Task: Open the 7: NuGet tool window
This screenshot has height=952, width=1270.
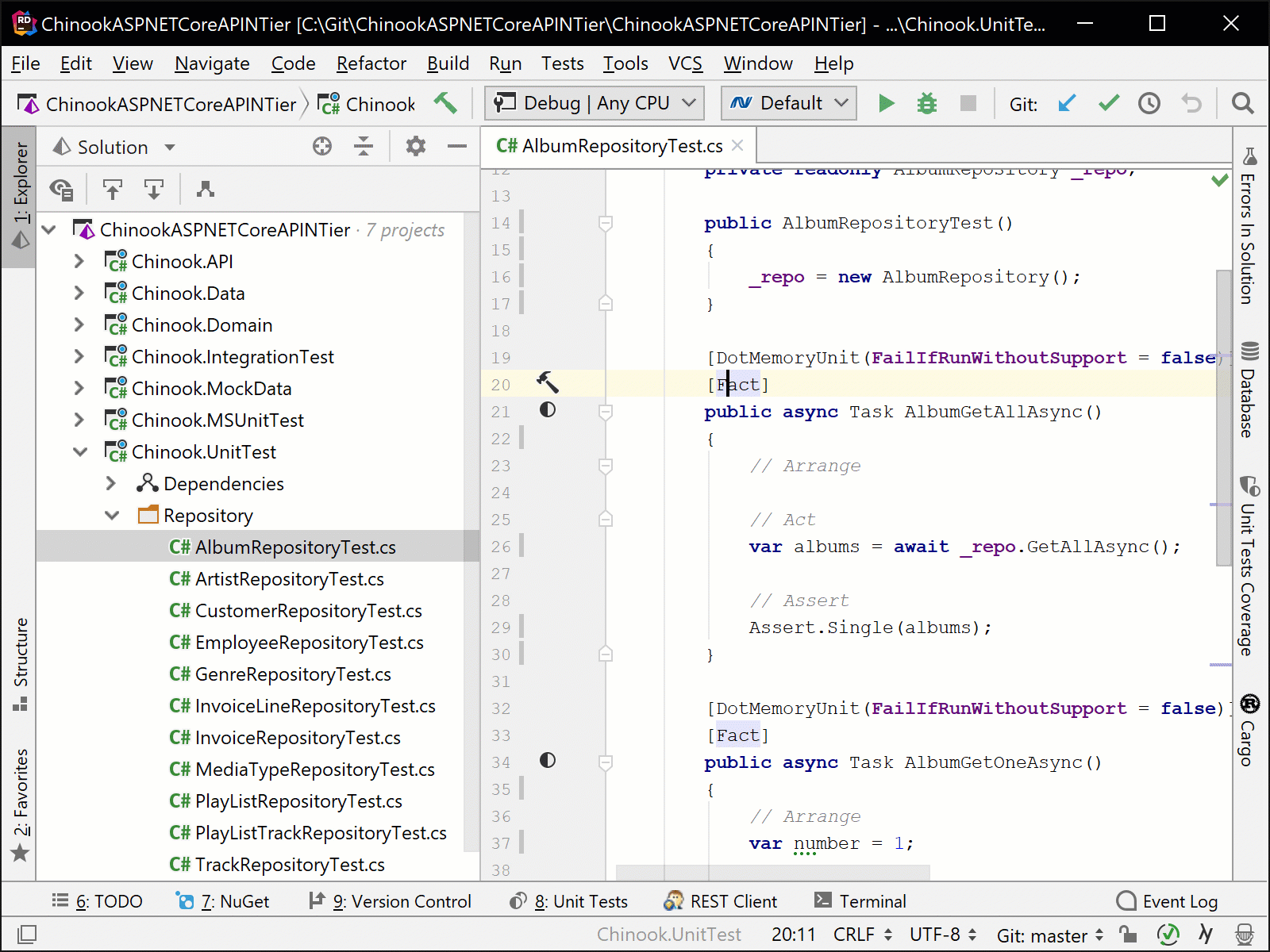Action: point(222,901)
